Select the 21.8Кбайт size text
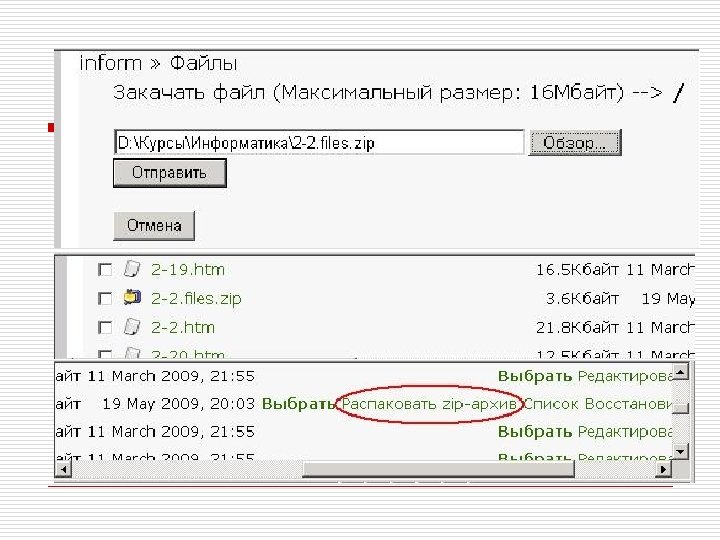 (x=577, y=328)
